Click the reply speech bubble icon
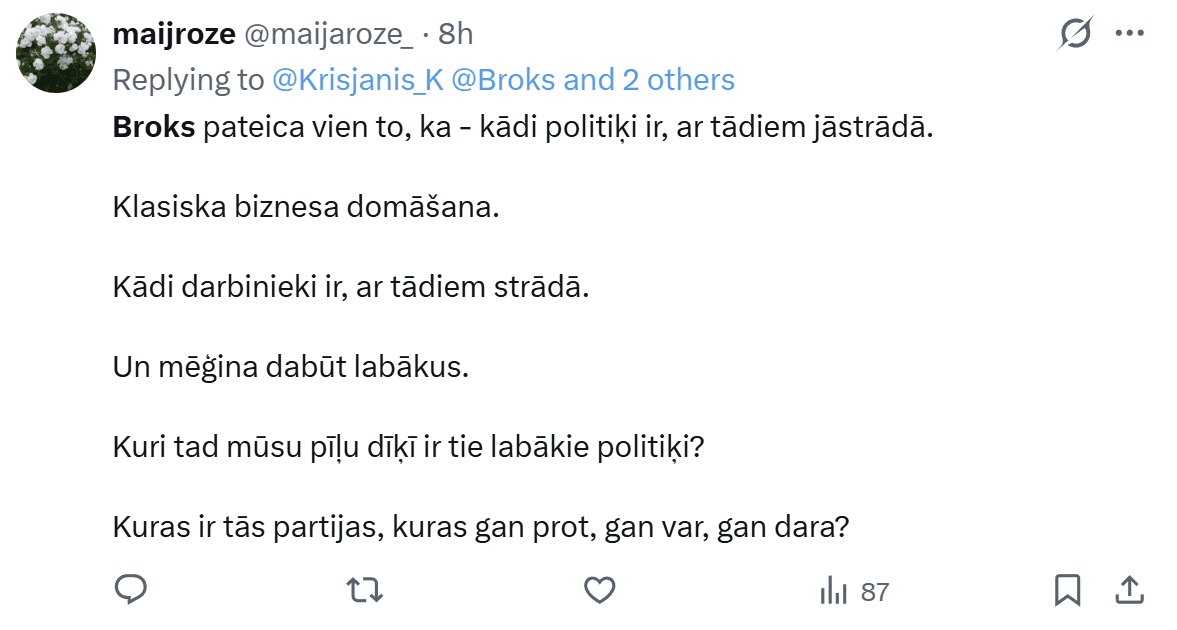This screenshot has height=630, width=1177. pyautogui.click(x=131, y=591)
